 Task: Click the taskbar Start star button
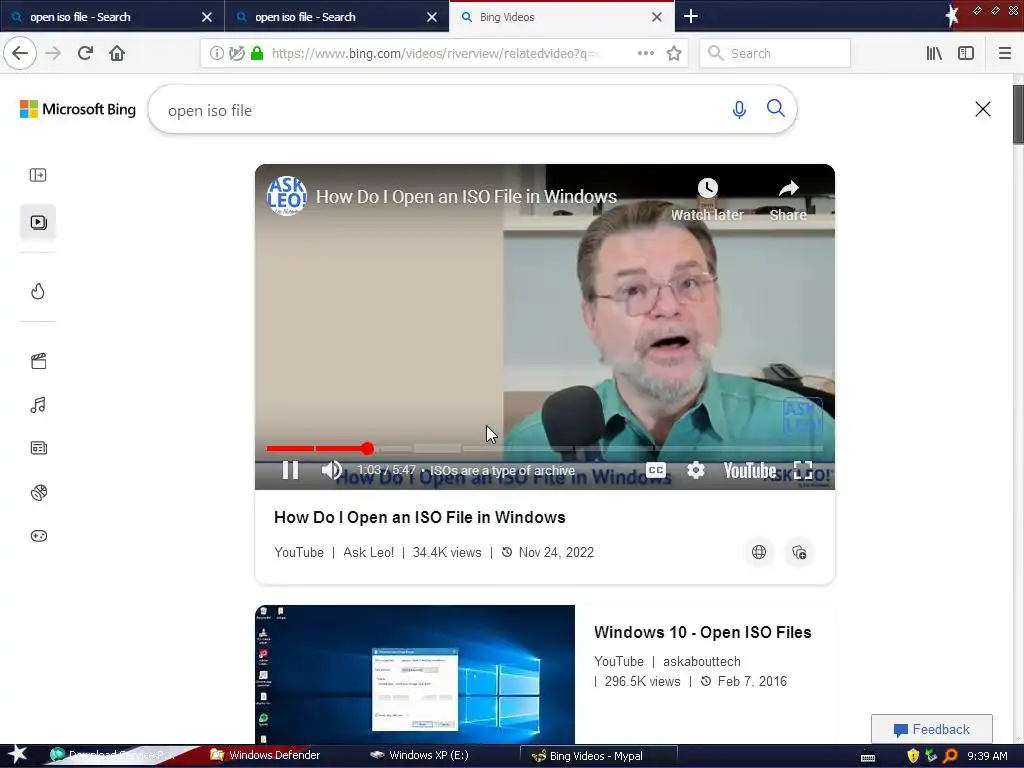coord(17,755)
